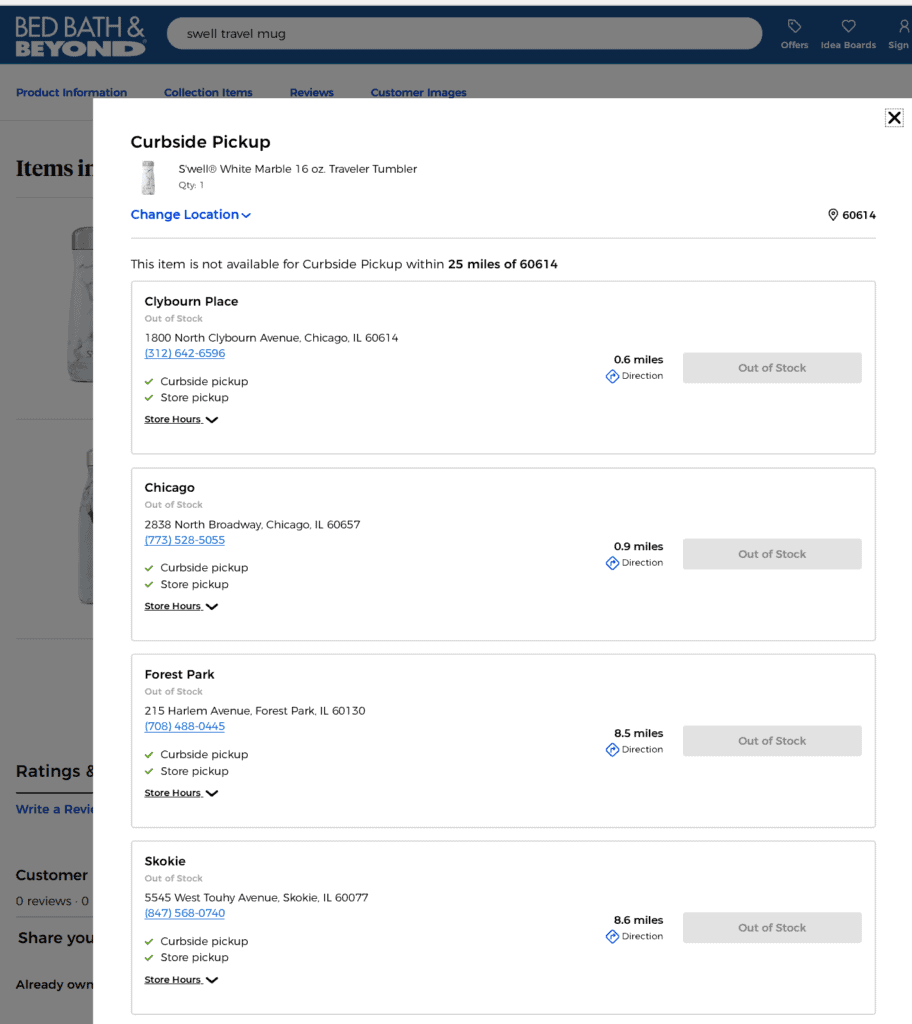Open Idea Boards heart icon
Image resolution: width=912 pixels, height=1024 pixels.
click(848, 26)
